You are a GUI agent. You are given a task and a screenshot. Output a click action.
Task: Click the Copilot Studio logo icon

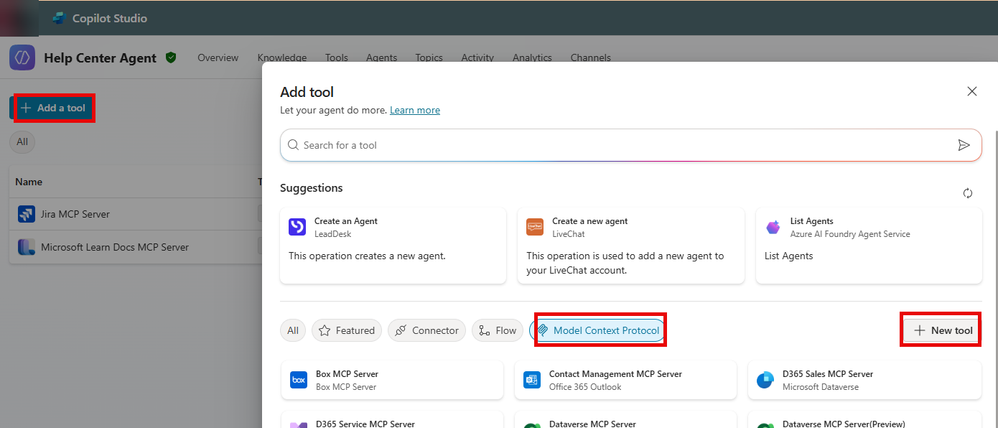(x=59, y=18)
